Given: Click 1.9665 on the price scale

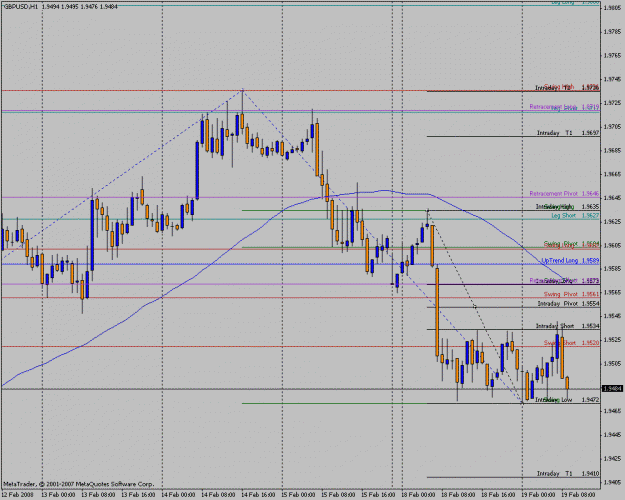Looking at the screenshot, I should click(613, 174).
